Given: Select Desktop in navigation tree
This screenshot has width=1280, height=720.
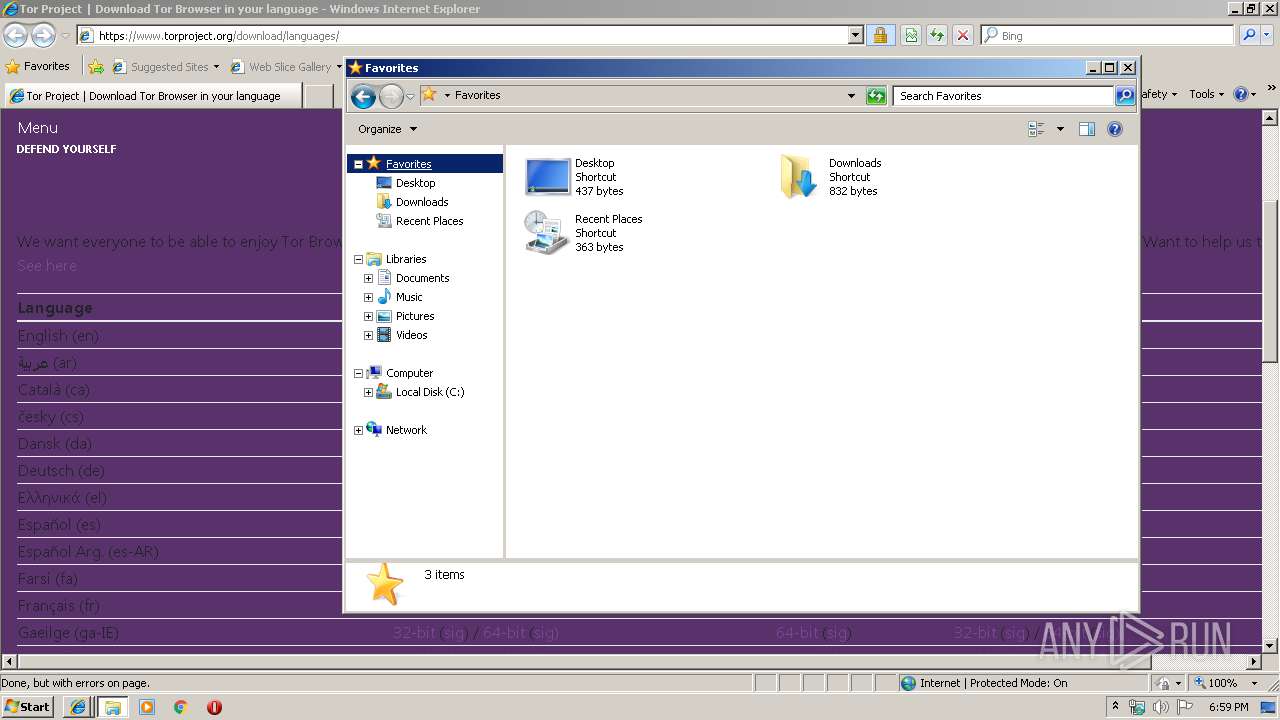Looking at the screenshot, I should coord(415,183).
